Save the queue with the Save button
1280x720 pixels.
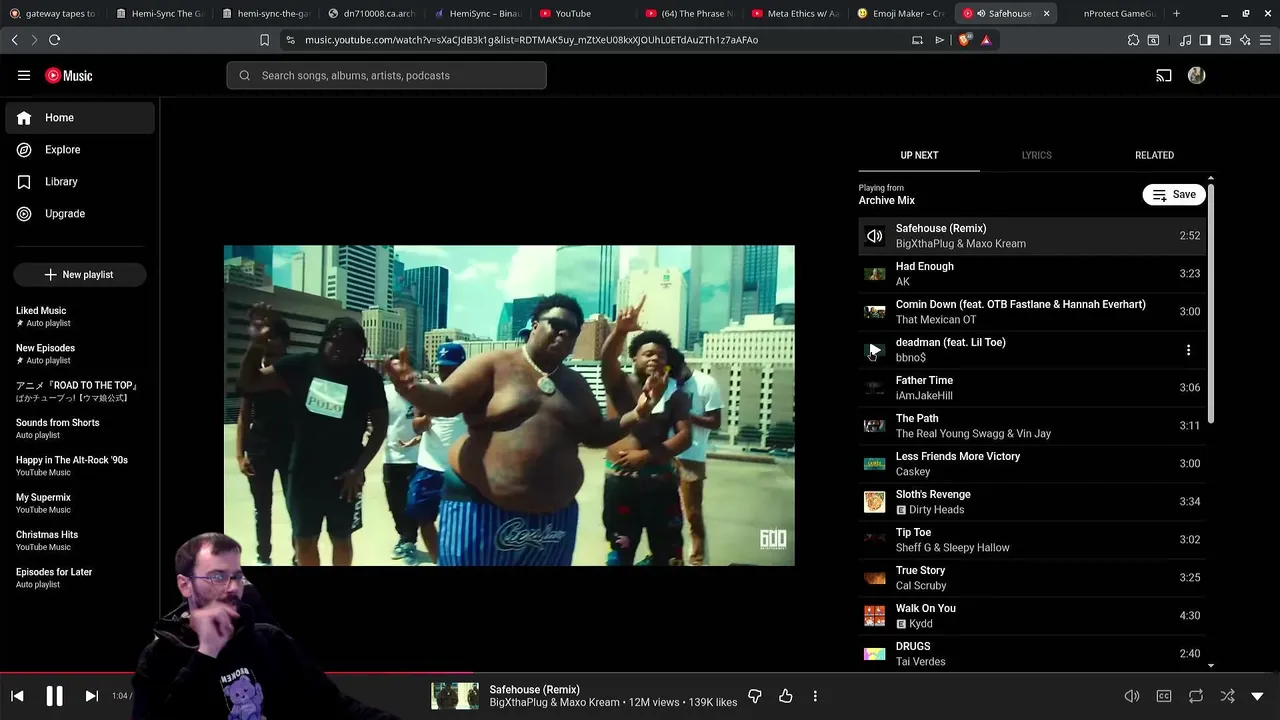pos(1174,194)
